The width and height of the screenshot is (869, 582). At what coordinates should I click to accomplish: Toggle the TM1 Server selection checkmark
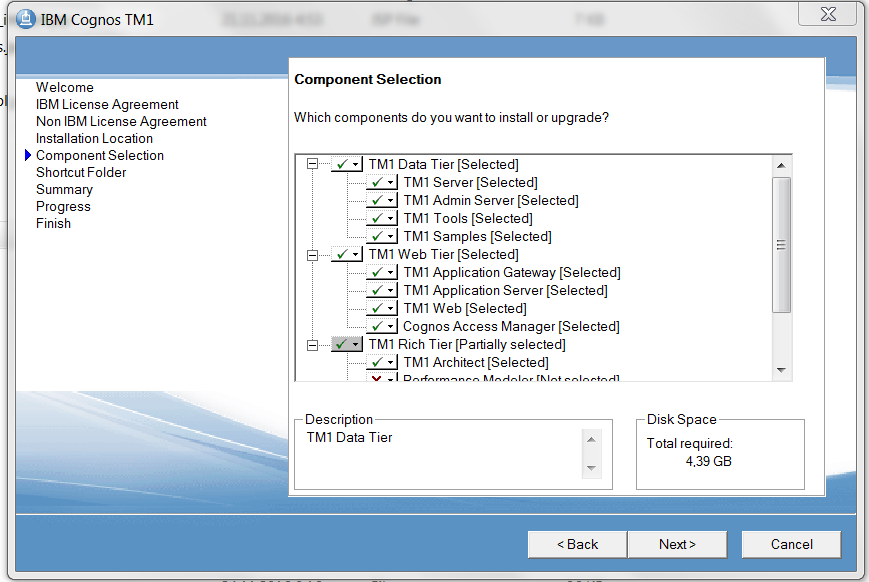click(382, 182)
